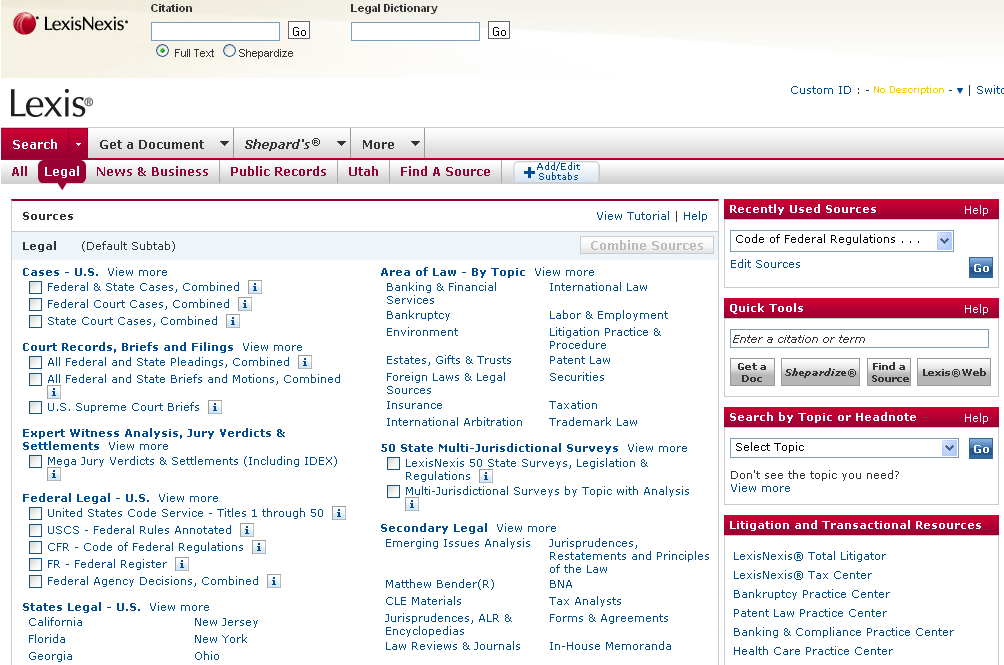
Task: Open the Get a Document dropdown arrow
Action: point(222,145)
